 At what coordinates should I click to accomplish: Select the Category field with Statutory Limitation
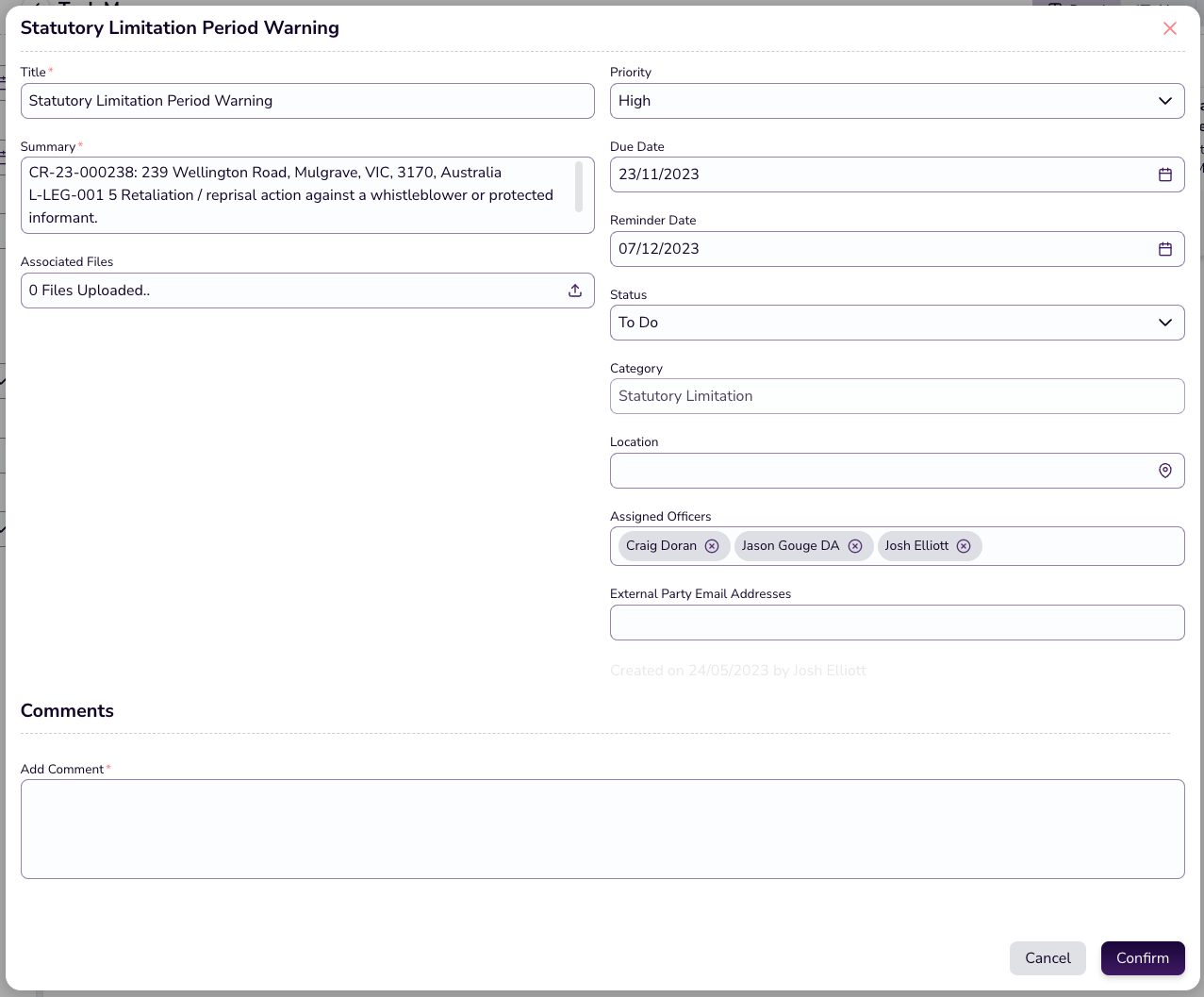(x=896, y=396)
